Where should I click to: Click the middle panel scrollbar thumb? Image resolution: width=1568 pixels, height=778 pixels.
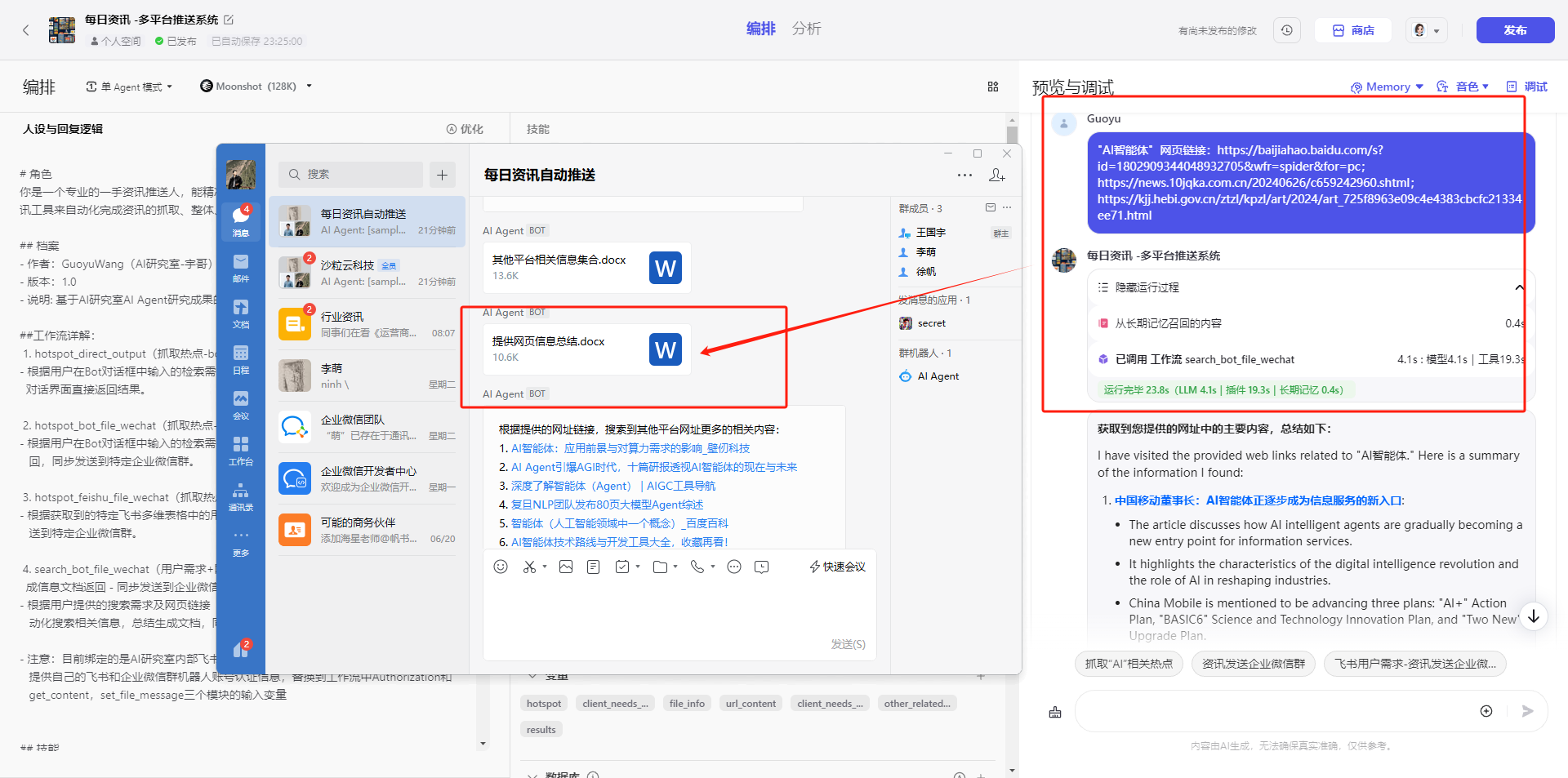(x=1012, y=135)
